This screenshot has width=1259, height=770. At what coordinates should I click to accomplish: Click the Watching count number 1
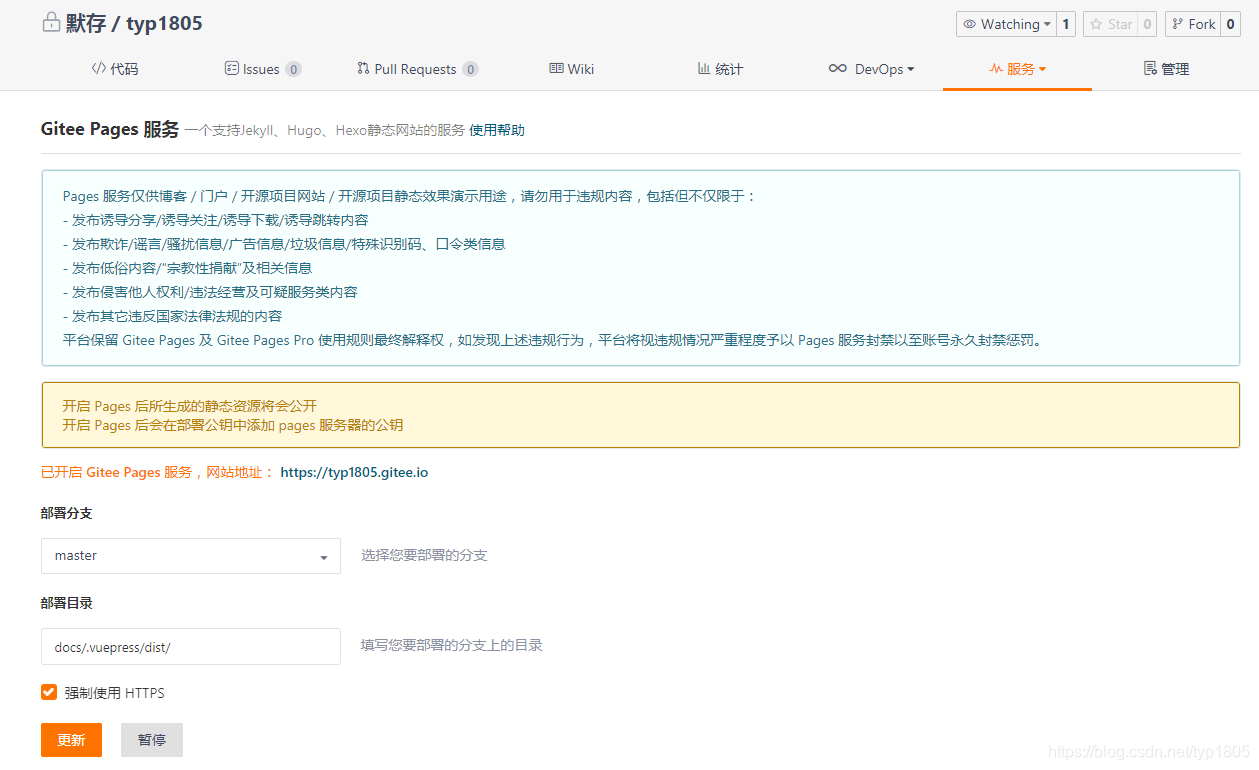coord(1066,24)
